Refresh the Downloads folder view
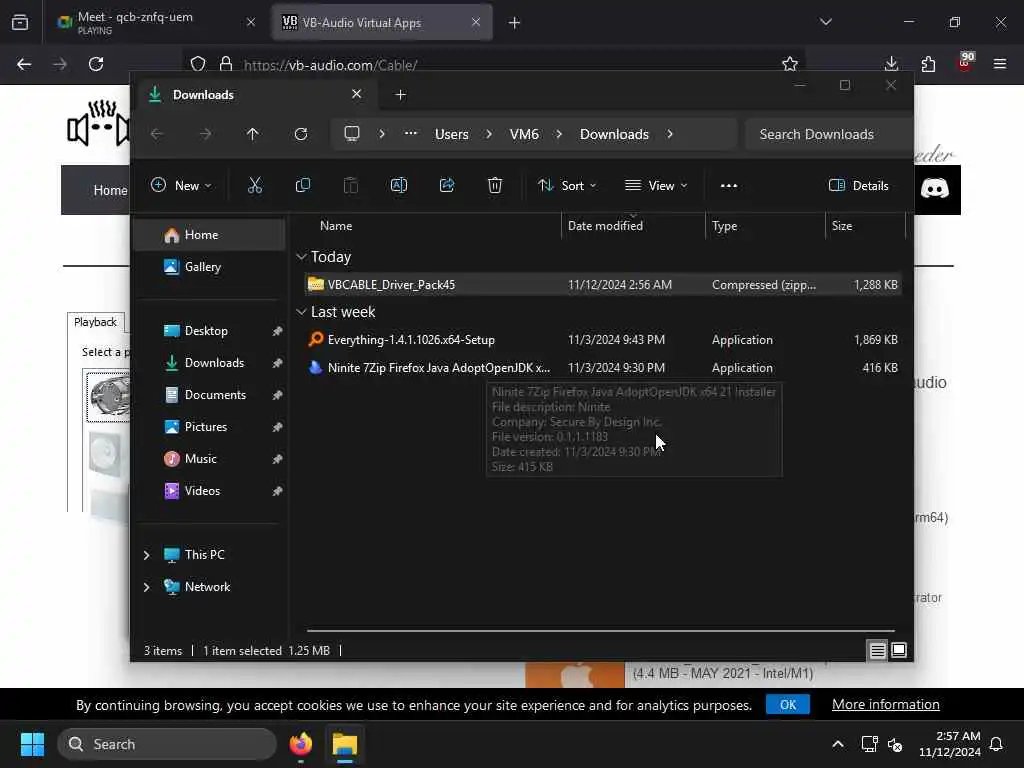Viewport: 1024px width, 768px height. (x=301, y=134)
